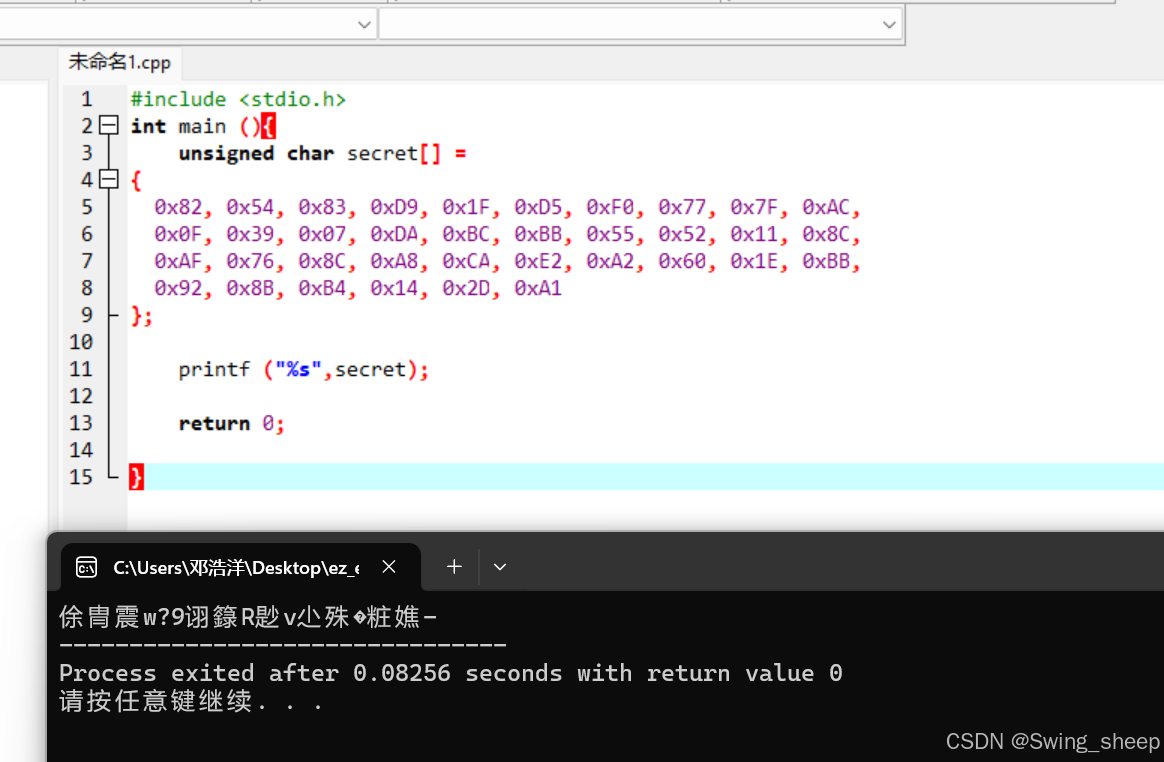1164x762 pixels.
Task: Click the 0xDA value on line 6
Action: (394, 235)
